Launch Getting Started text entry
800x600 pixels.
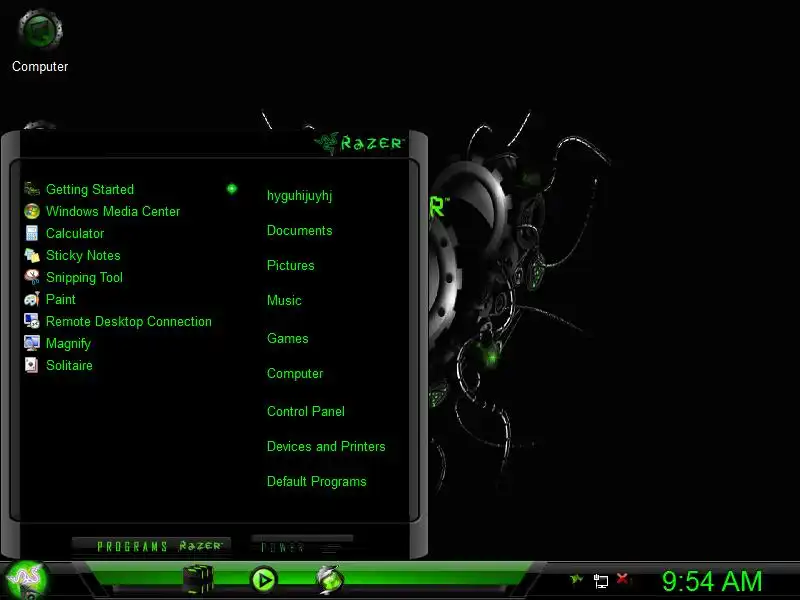tap(90, 189)
